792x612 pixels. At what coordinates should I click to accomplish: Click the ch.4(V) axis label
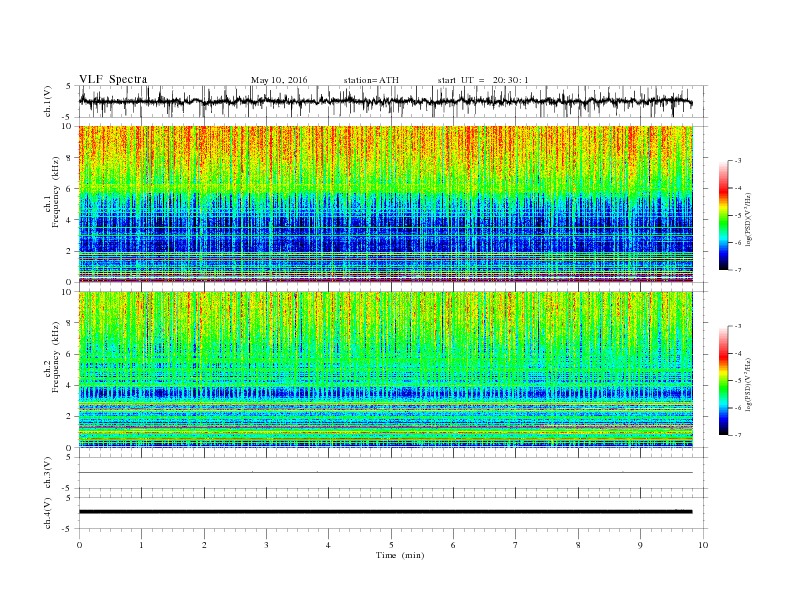coord(48,513)
